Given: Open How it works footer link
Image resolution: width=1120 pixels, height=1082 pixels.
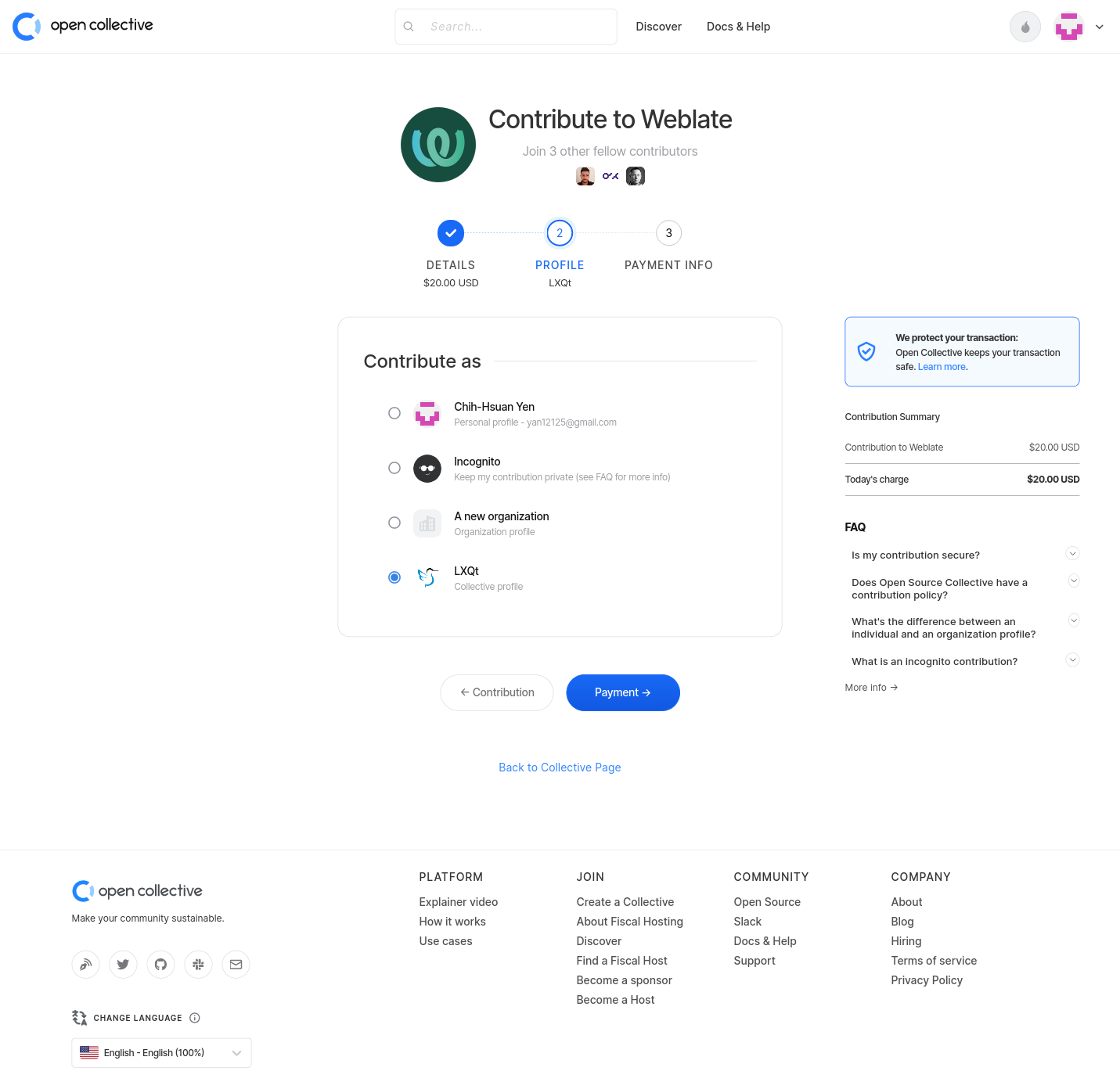Looking at the screenshot, I should tap(452, 922).
